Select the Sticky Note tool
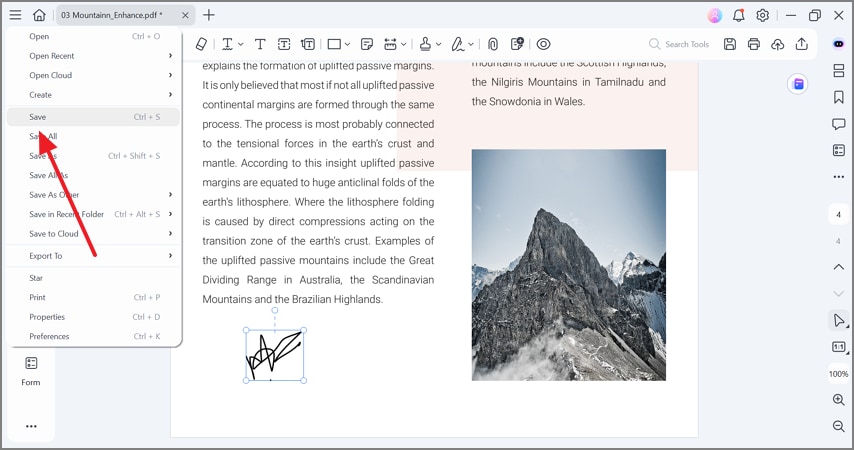 click(x=367, y=44)
